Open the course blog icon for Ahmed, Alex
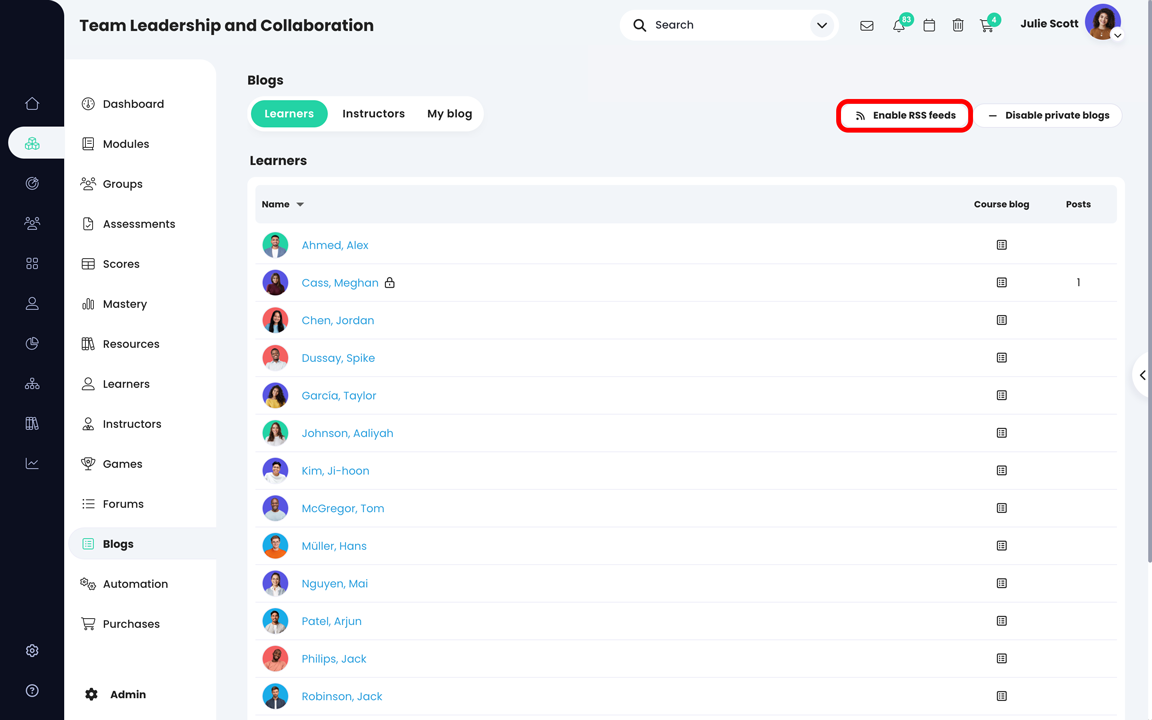1152x720 pixels. point(1001,245)
